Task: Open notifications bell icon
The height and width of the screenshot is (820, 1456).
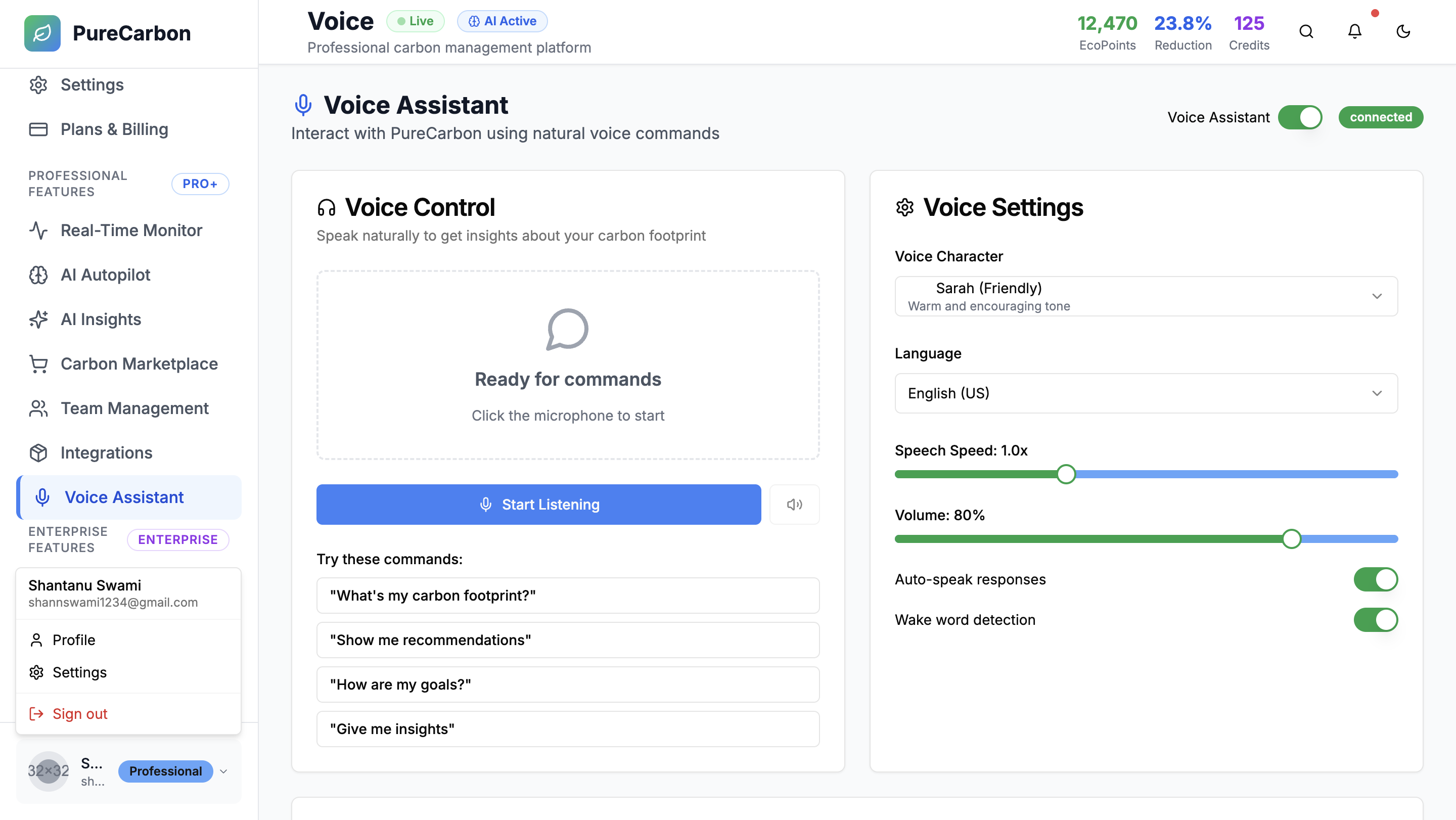Action: pos(1354,32)
